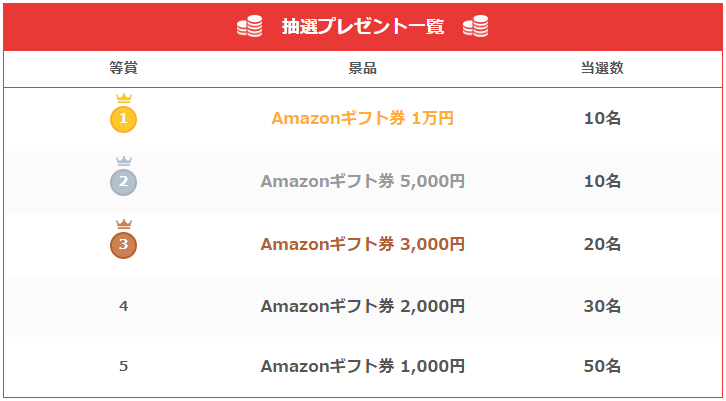Click the coin stack icon right of title
The image size is (726, 401).
476,27
